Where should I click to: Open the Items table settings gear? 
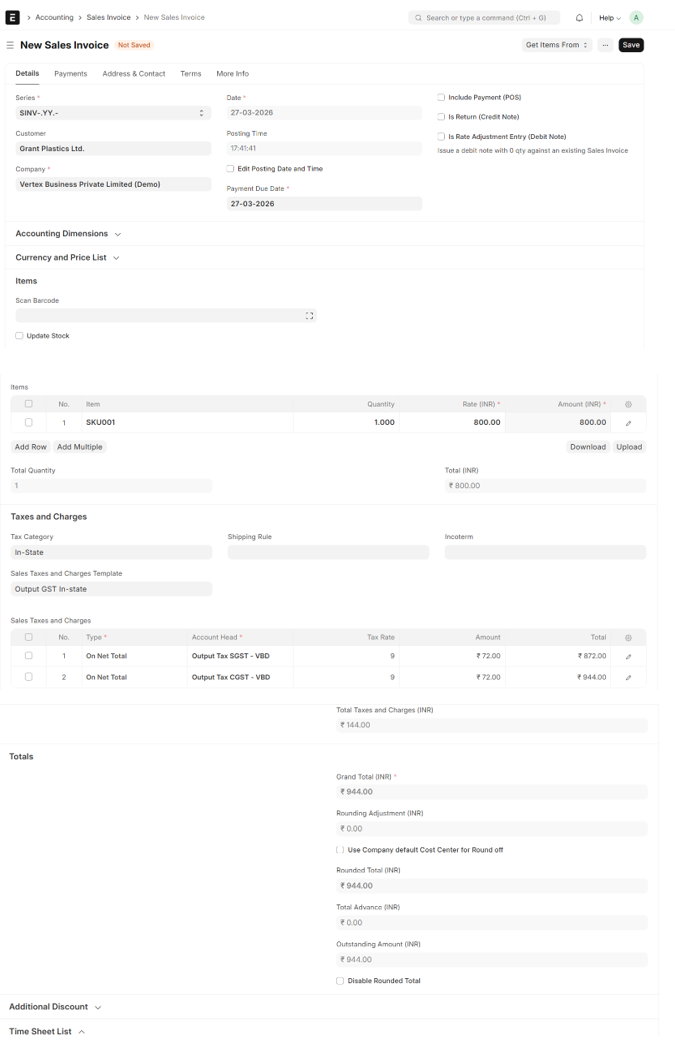coord(628,404)
